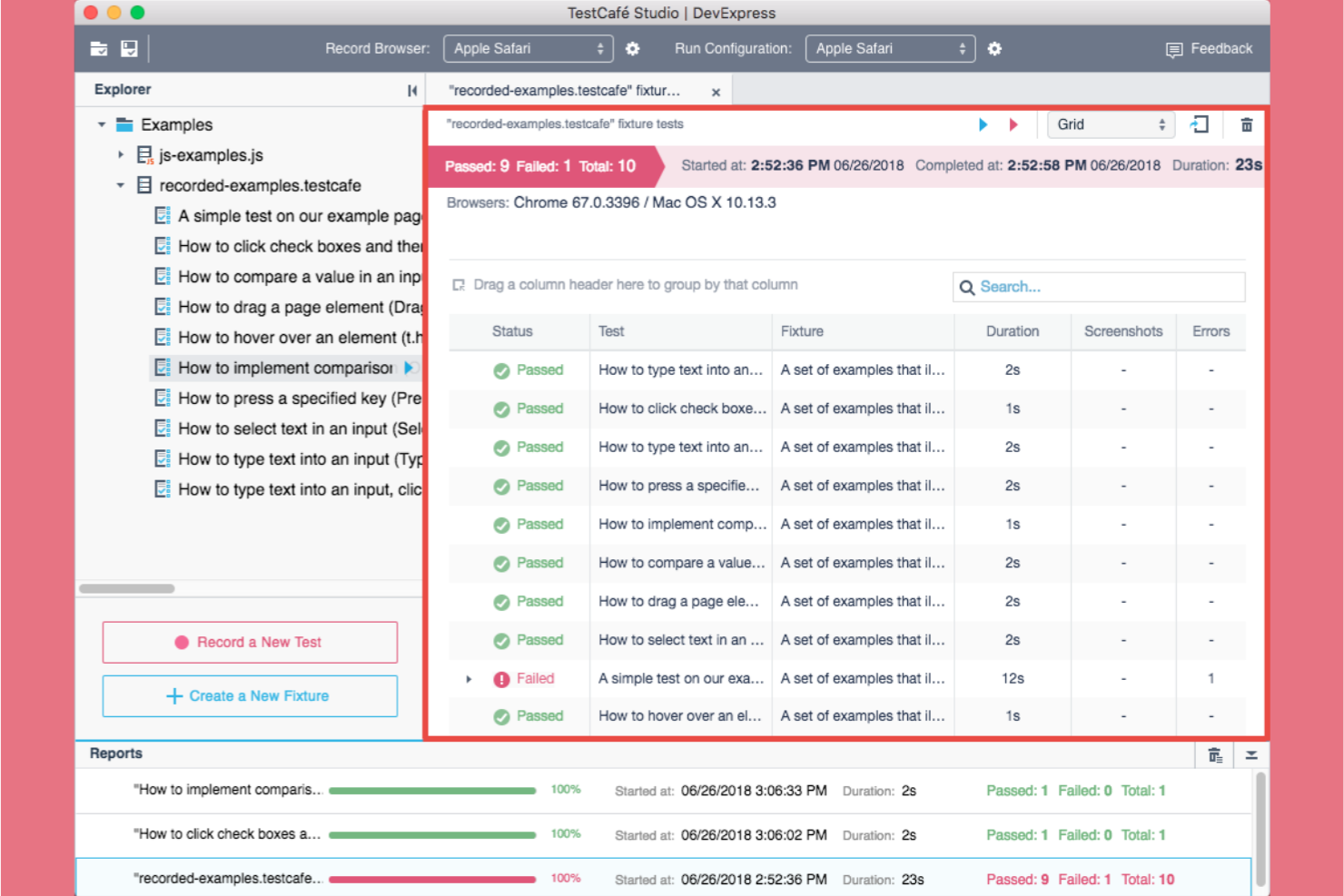Open Run Configuration settings gear
Screen dimensions: 1344x896
click(994, 49)
